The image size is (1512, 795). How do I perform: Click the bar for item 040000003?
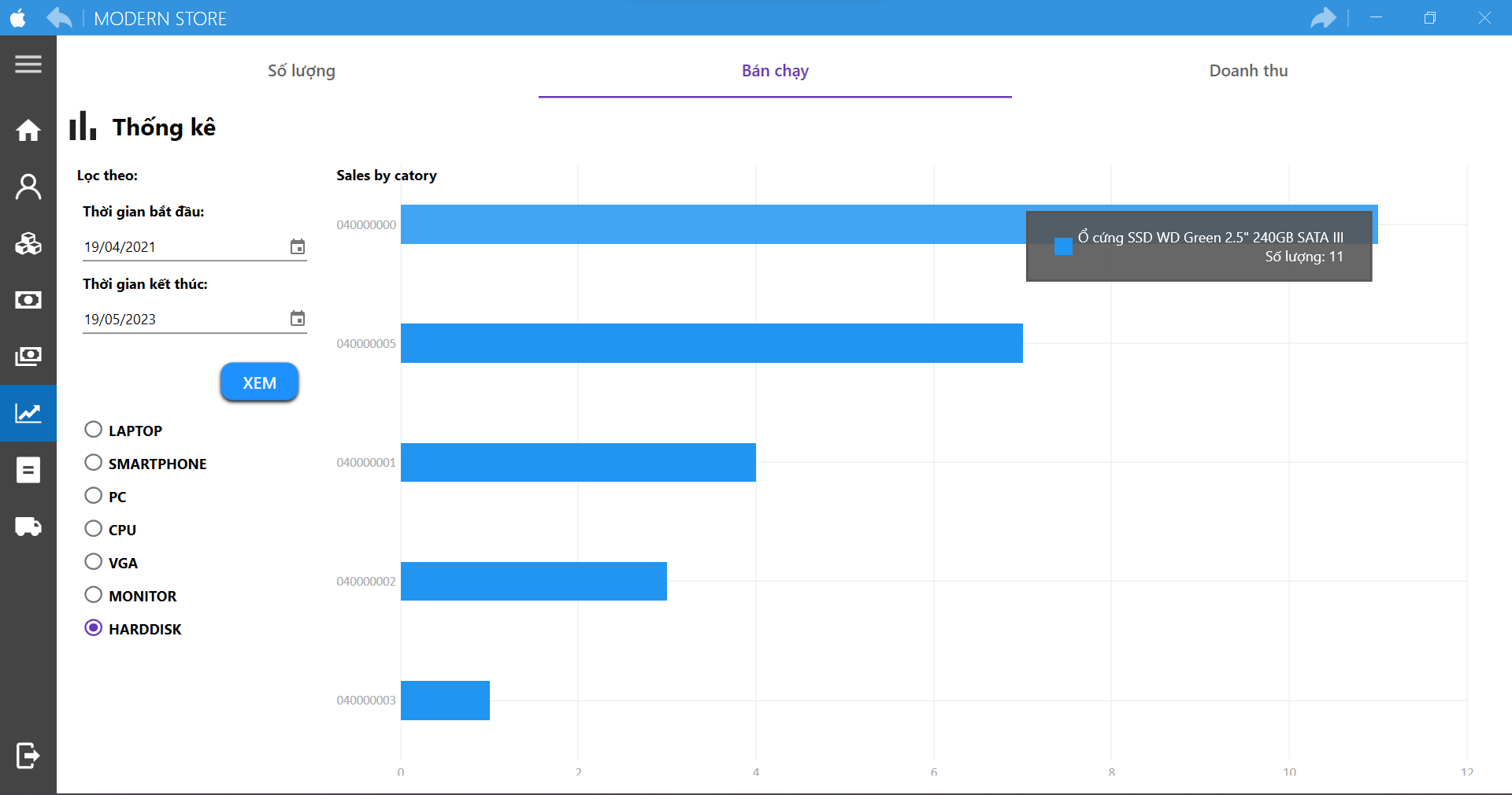pyautogui.click(x=445, y=701)
